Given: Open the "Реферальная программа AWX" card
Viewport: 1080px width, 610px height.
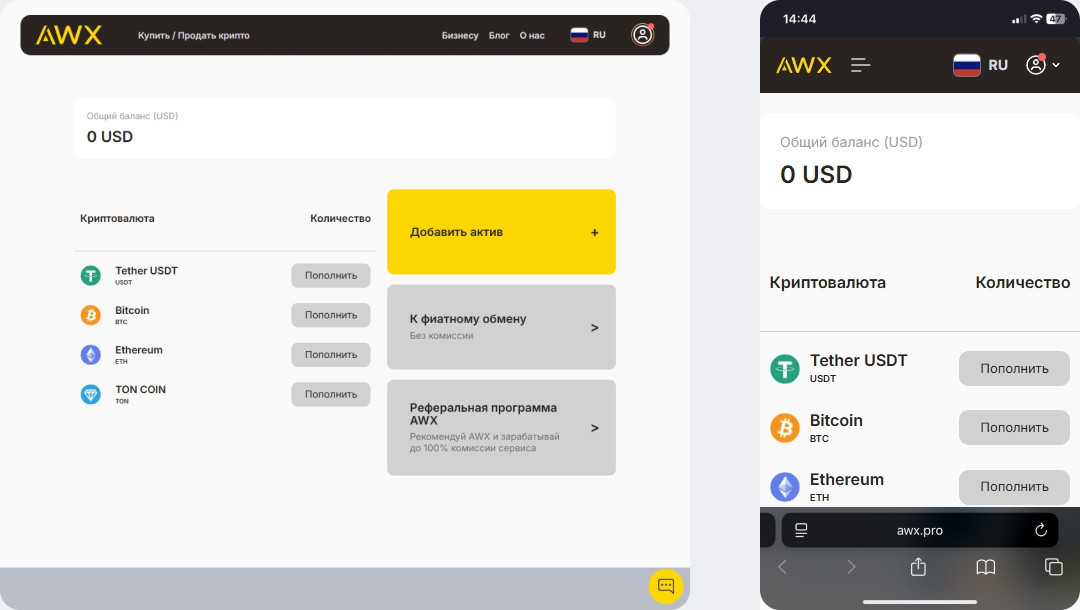Looking at the screenshot, I should [x=501, y=427].
